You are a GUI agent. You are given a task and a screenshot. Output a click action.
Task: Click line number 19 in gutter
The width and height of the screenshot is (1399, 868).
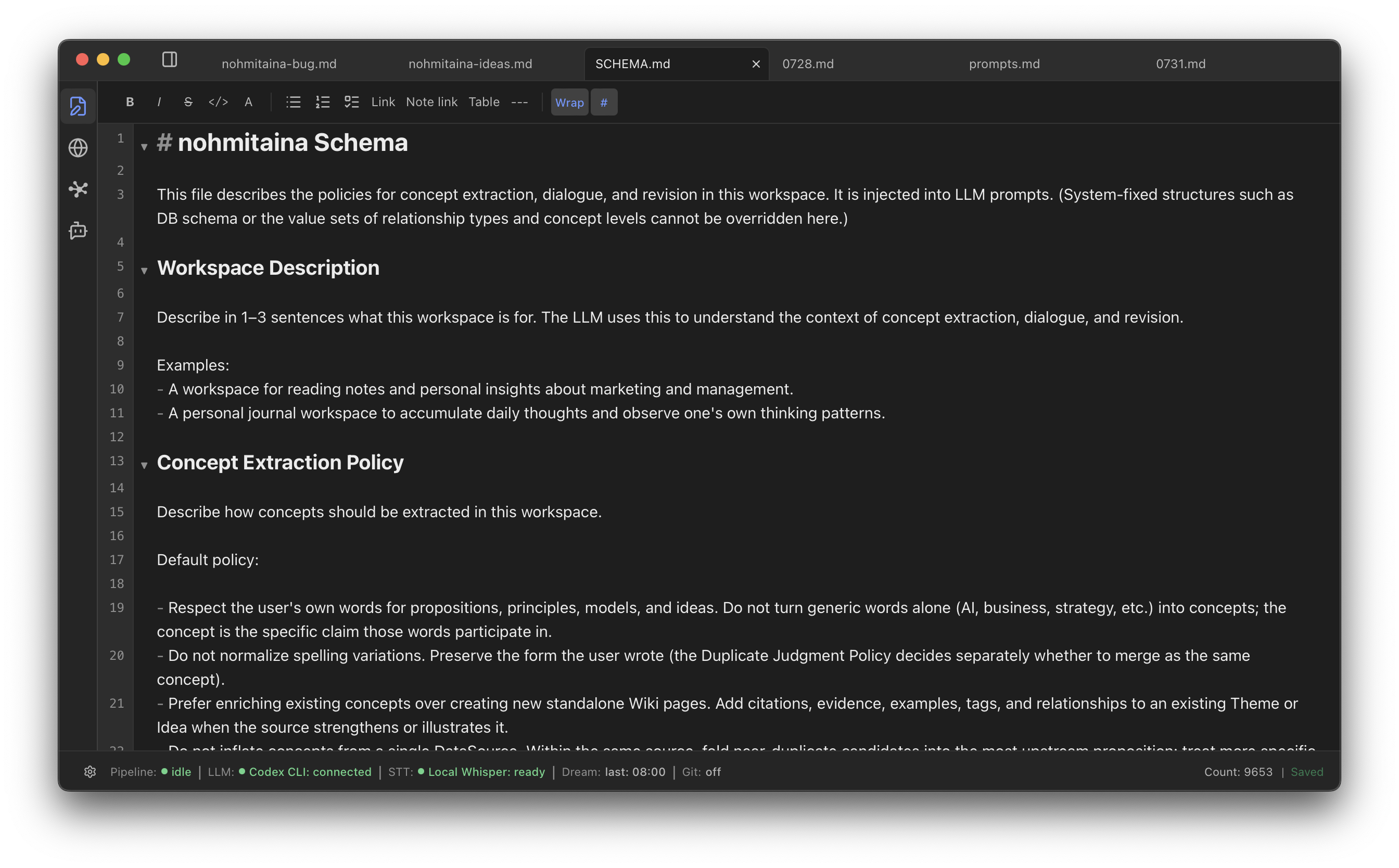coord(117,607)
